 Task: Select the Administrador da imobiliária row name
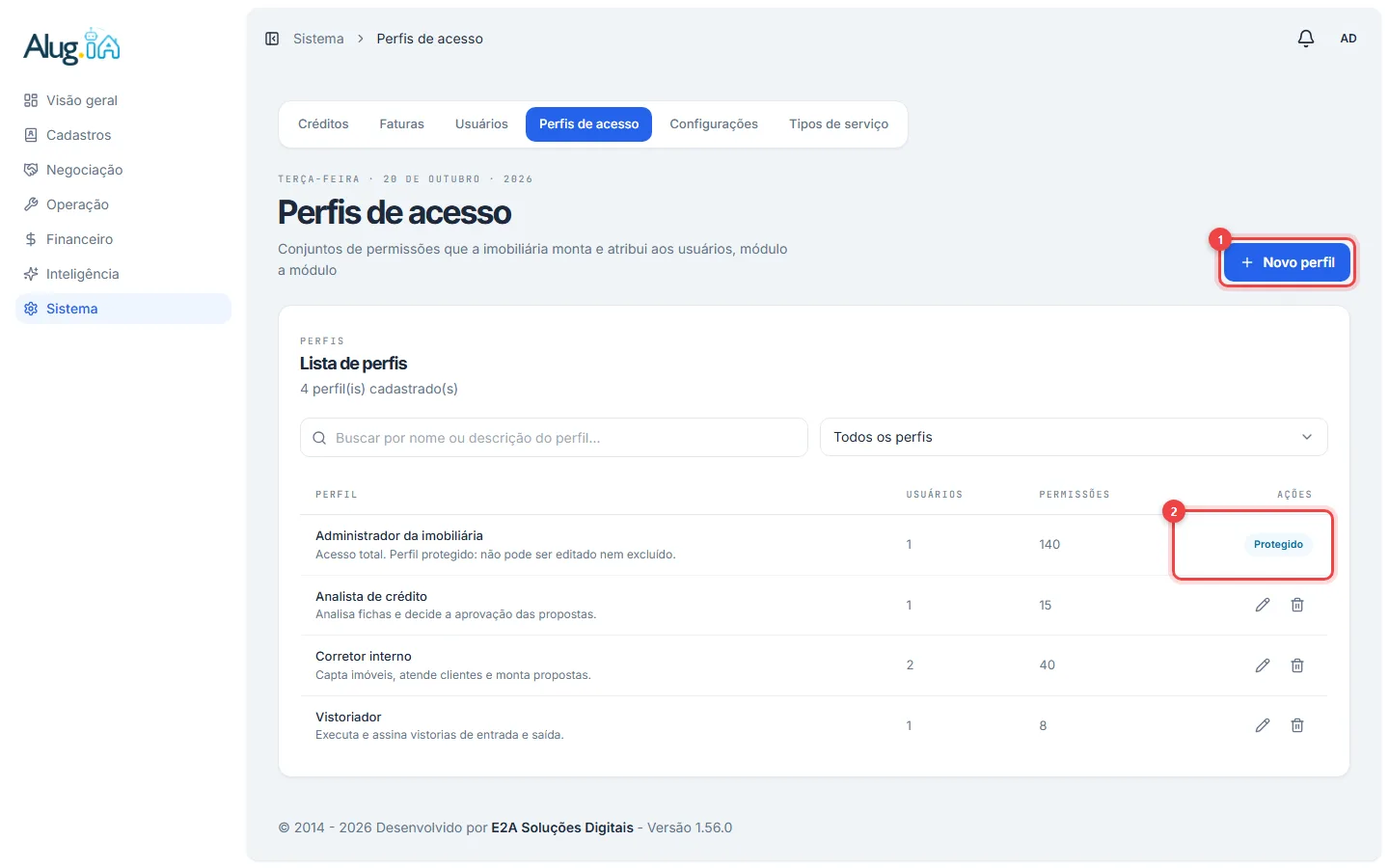(399, 535)
